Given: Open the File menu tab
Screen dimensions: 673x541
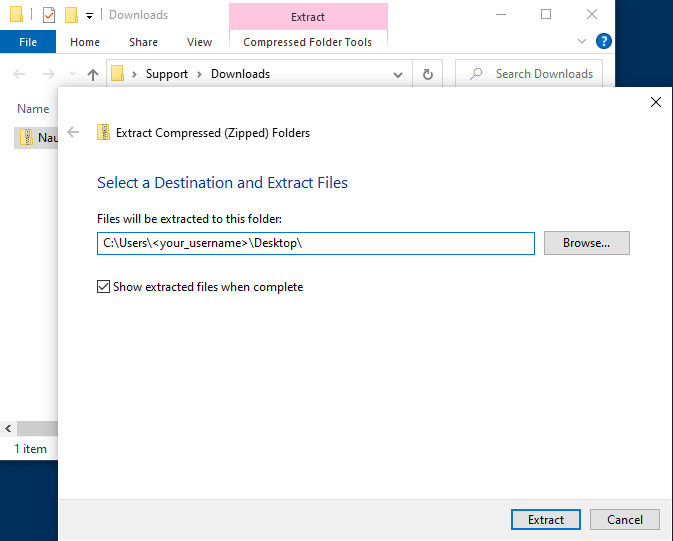Looking at the screenshot, I should click(x=28, y=42).
